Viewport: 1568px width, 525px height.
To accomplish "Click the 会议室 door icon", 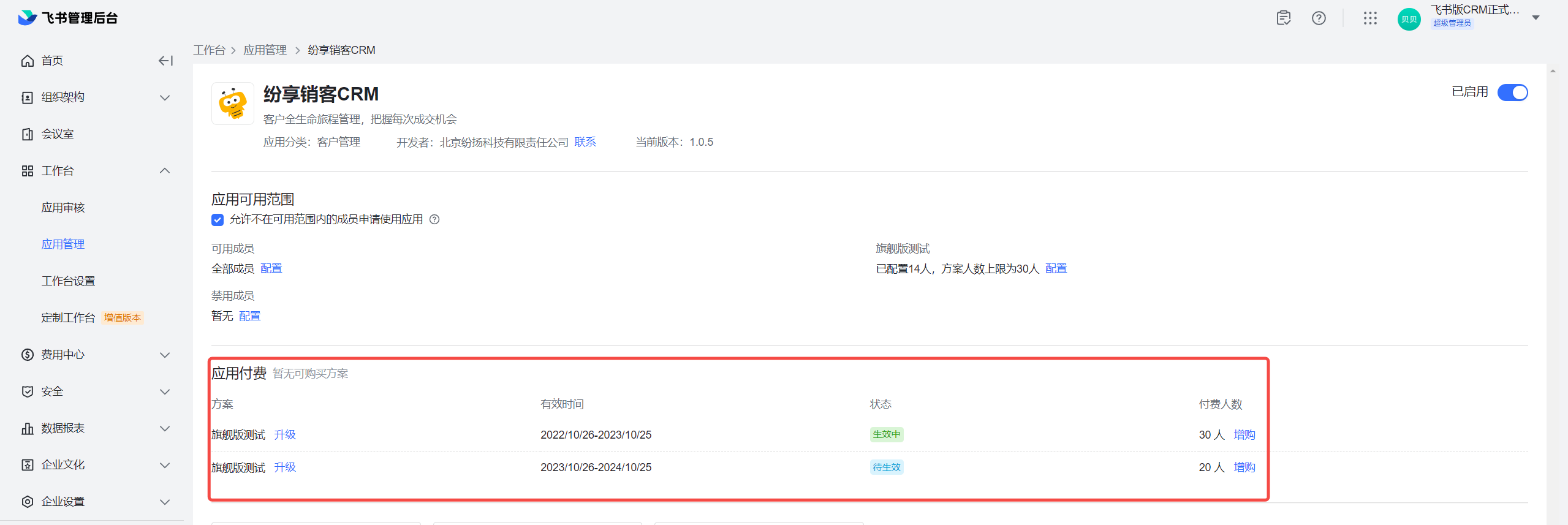I will [x=28, y=134].
